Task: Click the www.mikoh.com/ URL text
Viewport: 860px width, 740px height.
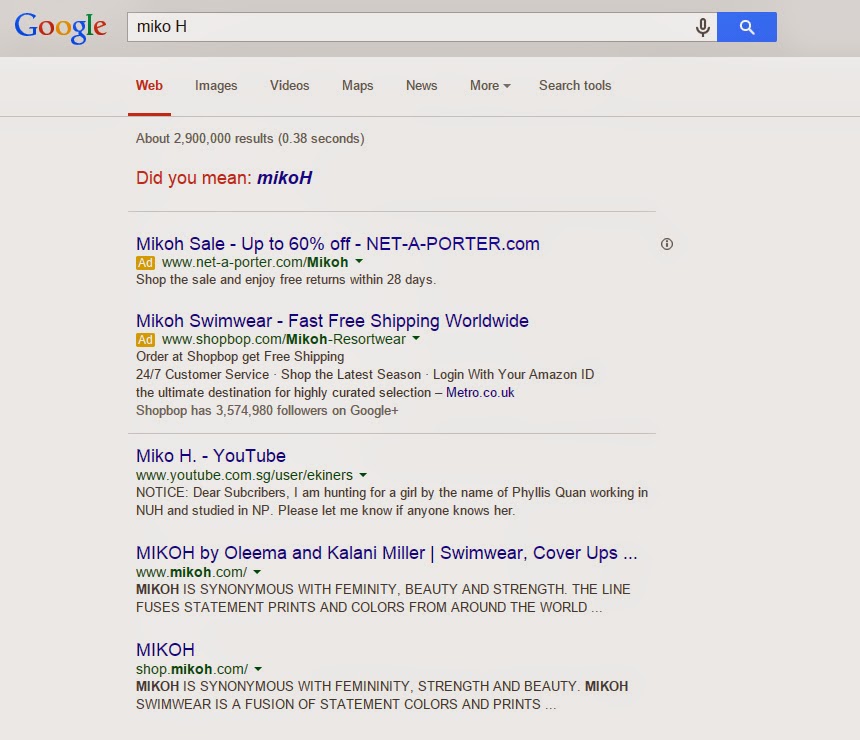Action: point(191,572)
